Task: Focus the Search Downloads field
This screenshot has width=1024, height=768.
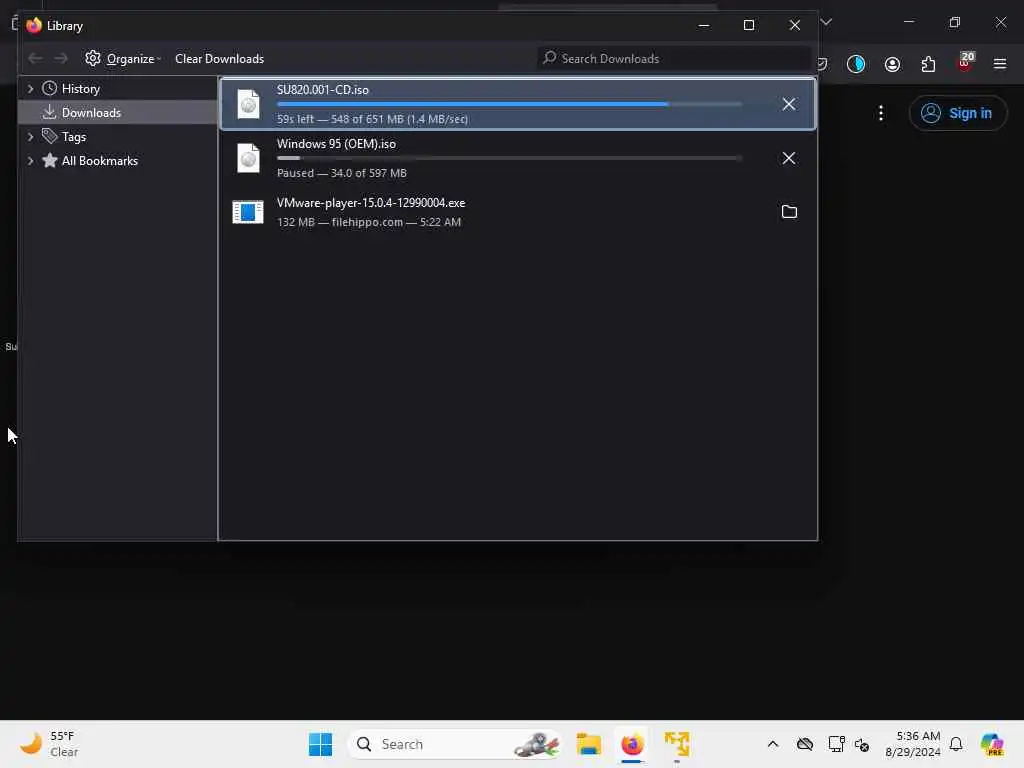Action: point(675,59)
